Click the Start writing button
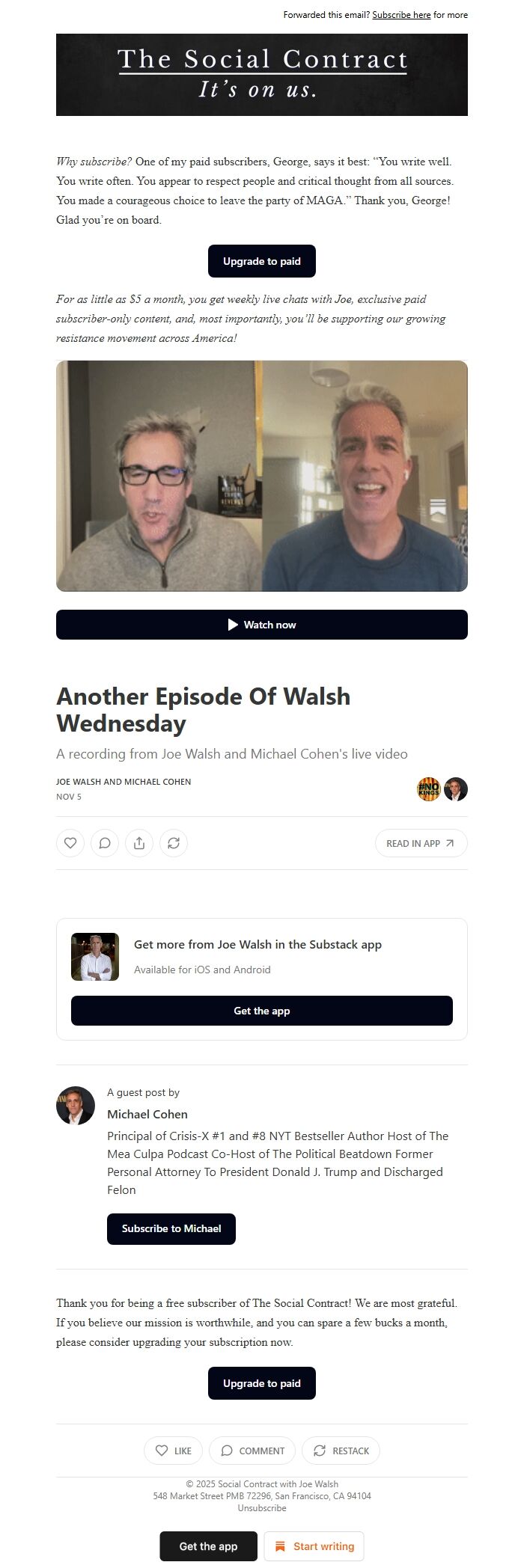Screen dimensions: 524x1568 (314, 1546)
